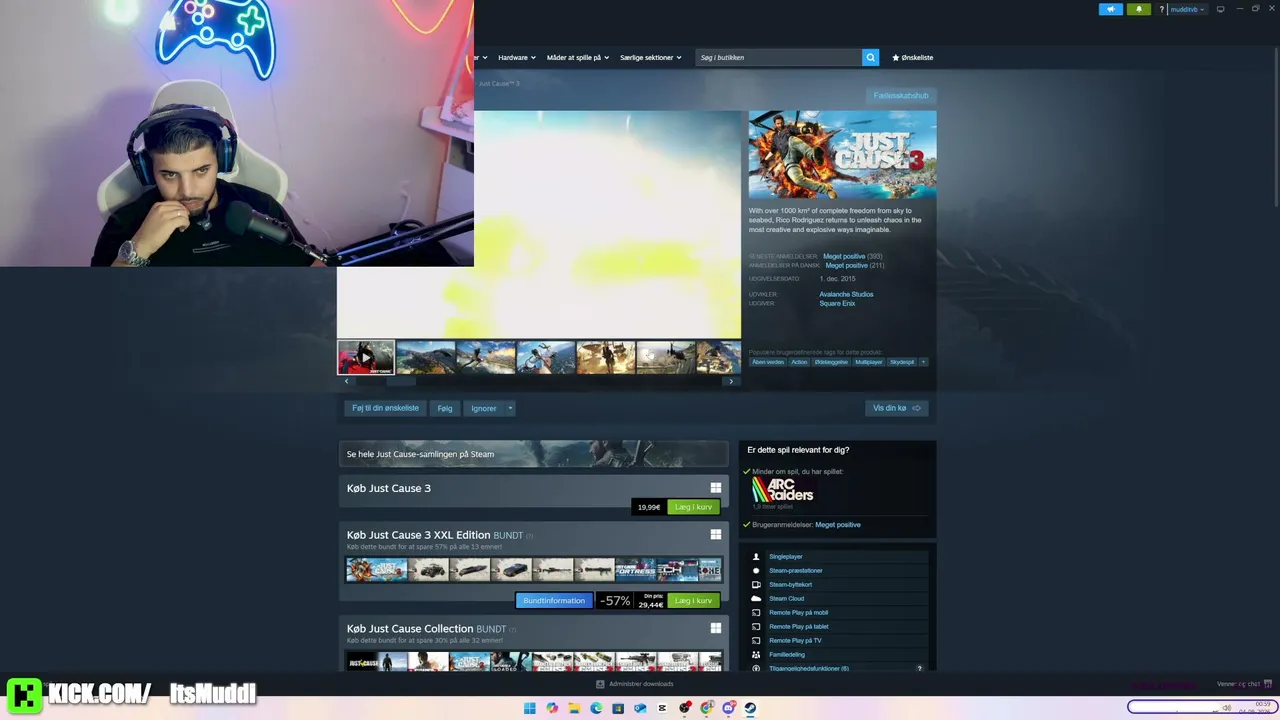Click the thumbnail strip scrollbar handle
The height and width of the screenshot is (720, 1280).
tap(400, 381)
